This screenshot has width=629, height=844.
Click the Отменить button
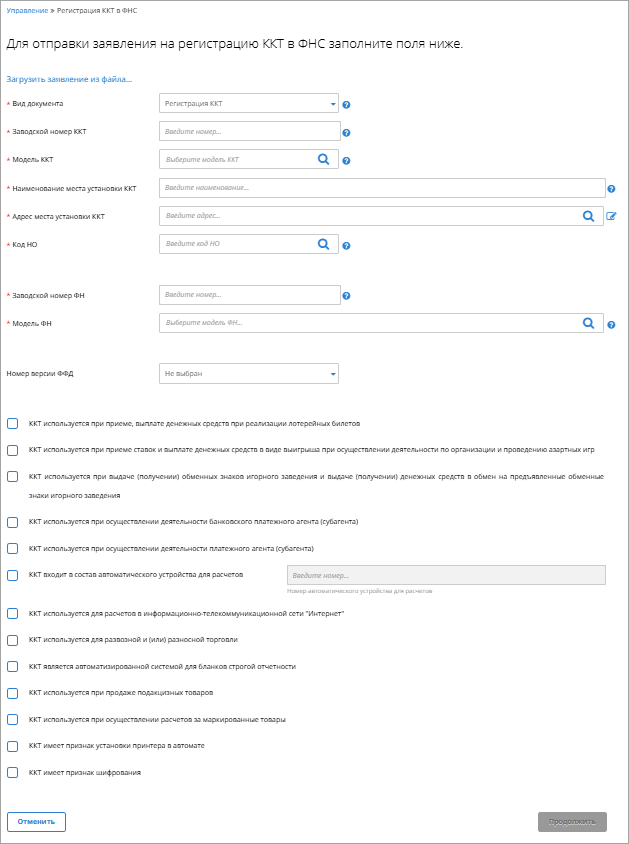(x=37, y=822)
